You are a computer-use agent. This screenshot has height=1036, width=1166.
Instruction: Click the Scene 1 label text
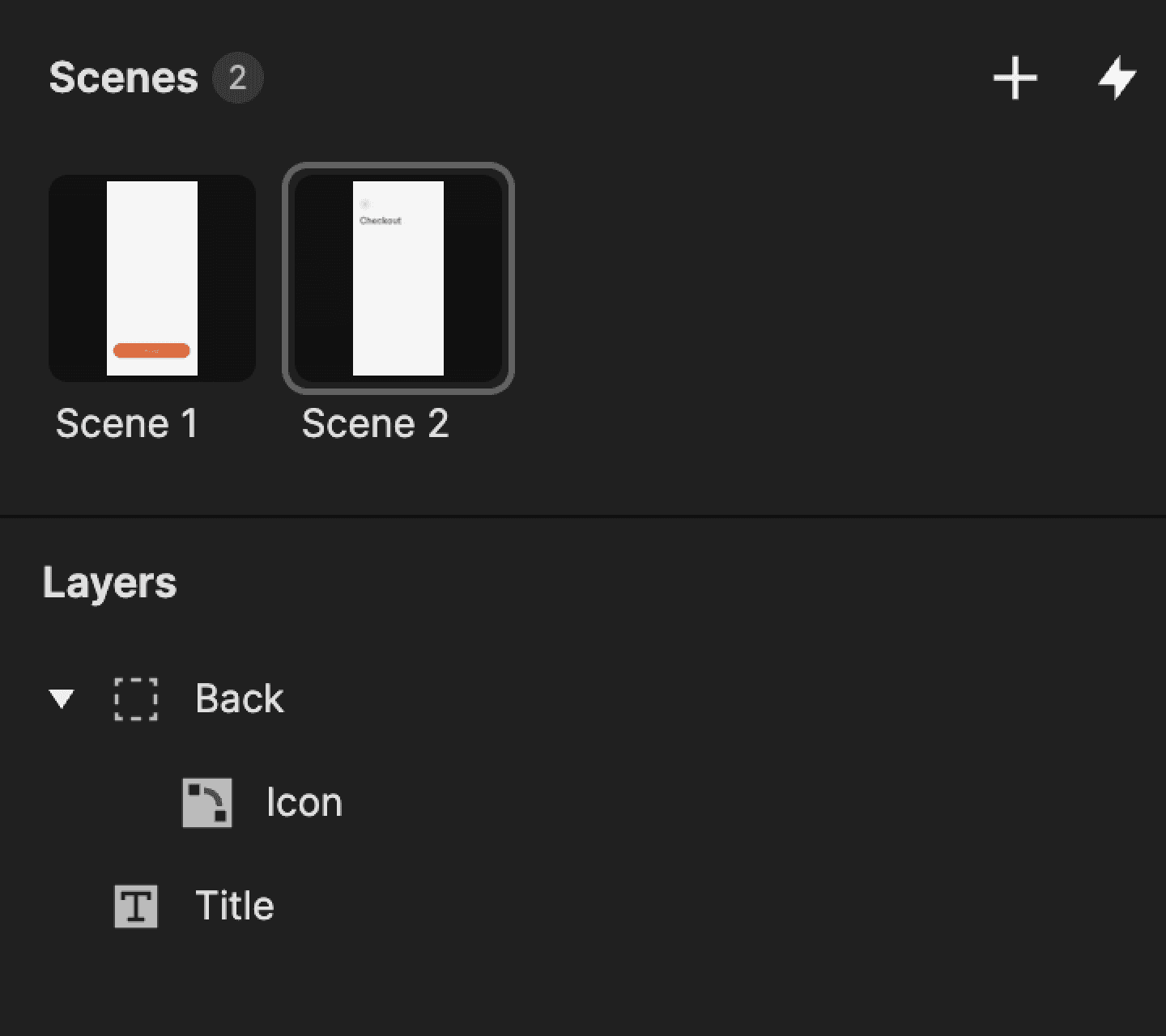click(127, 422)
